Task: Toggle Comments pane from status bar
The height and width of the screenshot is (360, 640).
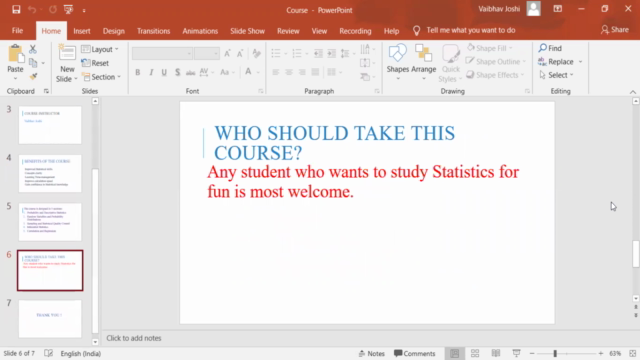Action: pos(415,353)
